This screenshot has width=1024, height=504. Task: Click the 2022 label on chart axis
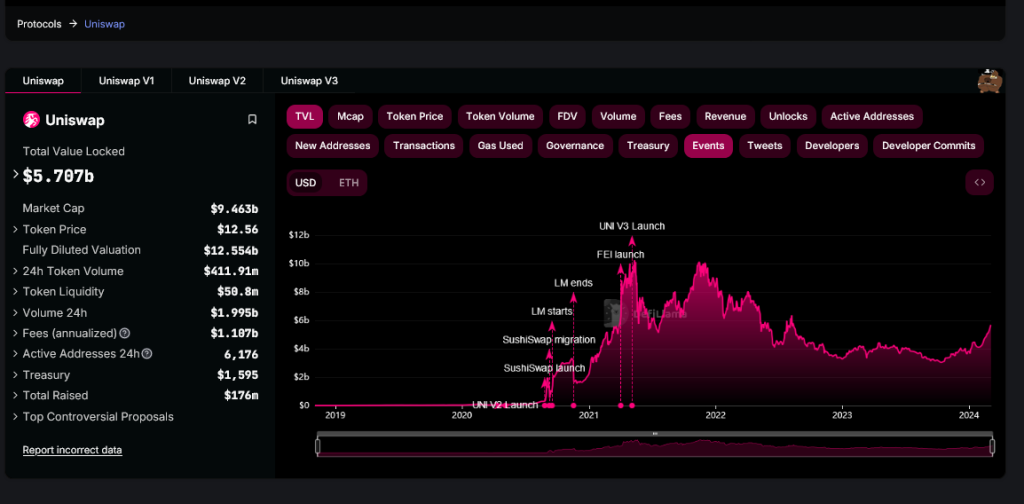716,415
